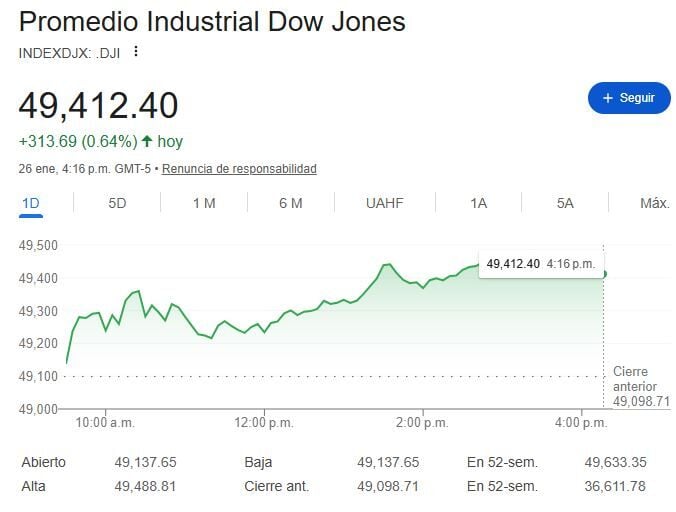The height and width of the screenshot is (512, 676).
Task: Click the 12:00 p.m. axis label on chart
Action: click(265, 423)
